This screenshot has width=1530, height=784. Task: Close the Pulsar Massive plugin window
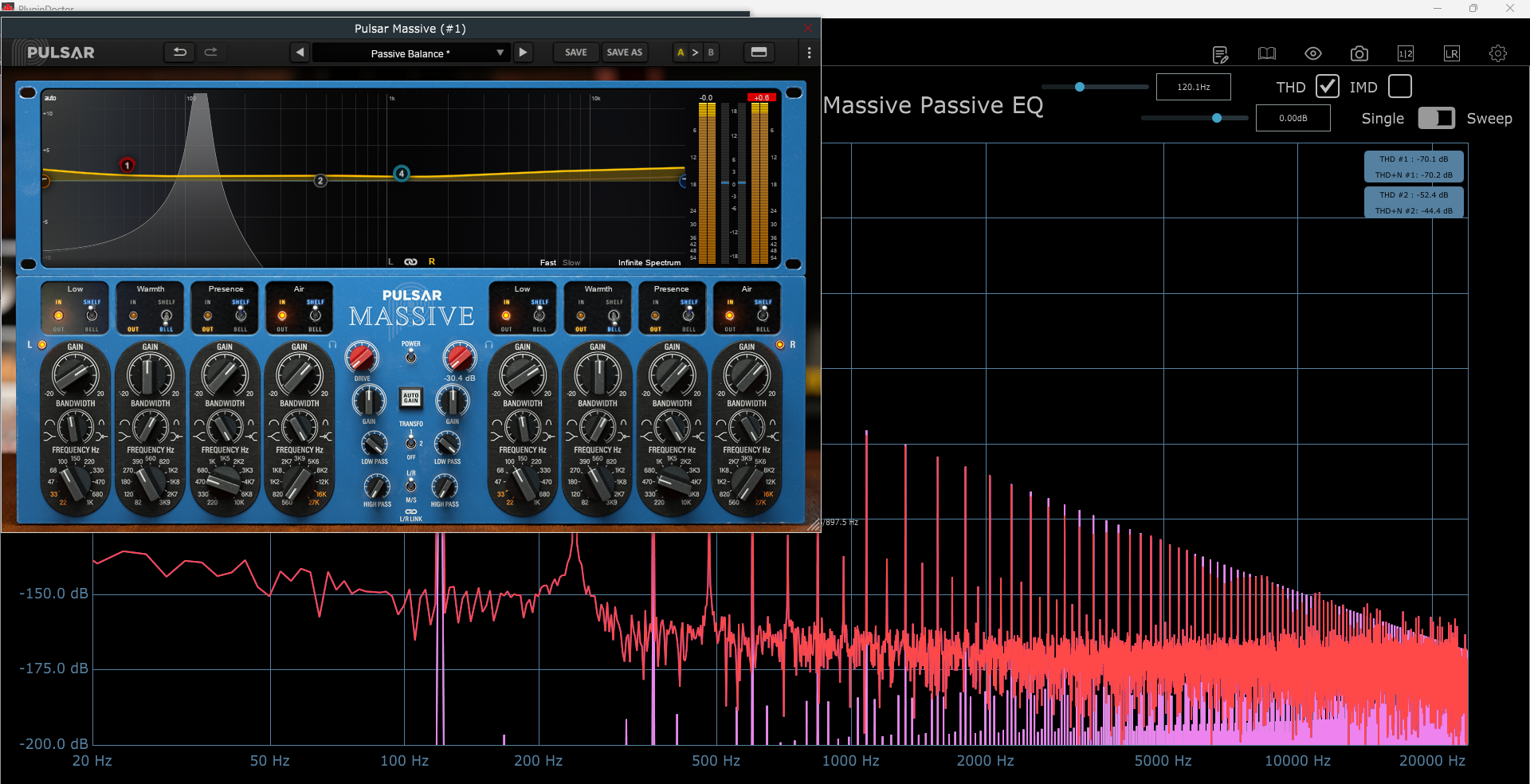coord(808,28)
